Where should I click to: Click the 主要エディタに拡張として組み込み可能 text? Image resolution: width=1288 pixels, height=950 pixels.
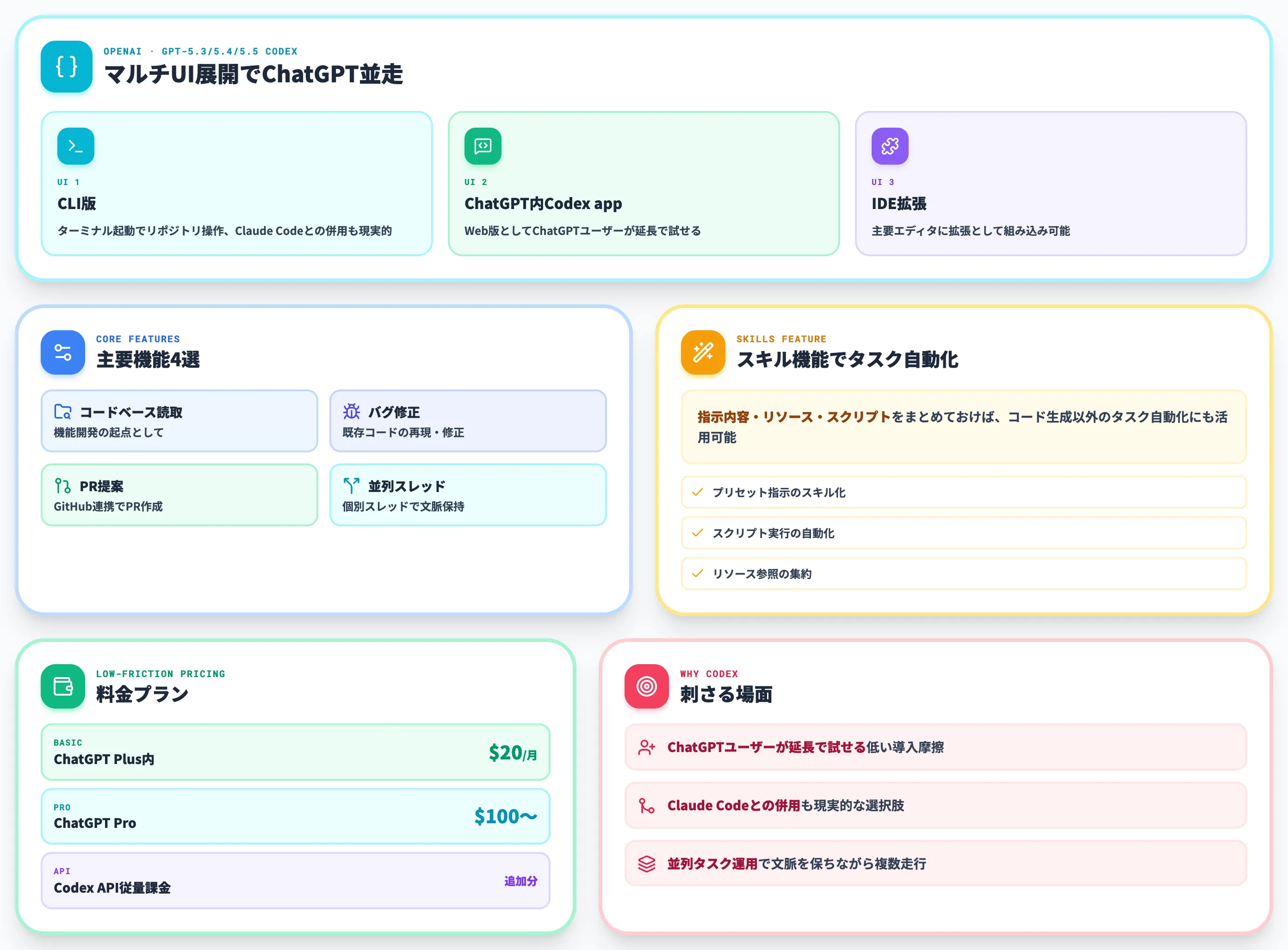coord(971,231)
